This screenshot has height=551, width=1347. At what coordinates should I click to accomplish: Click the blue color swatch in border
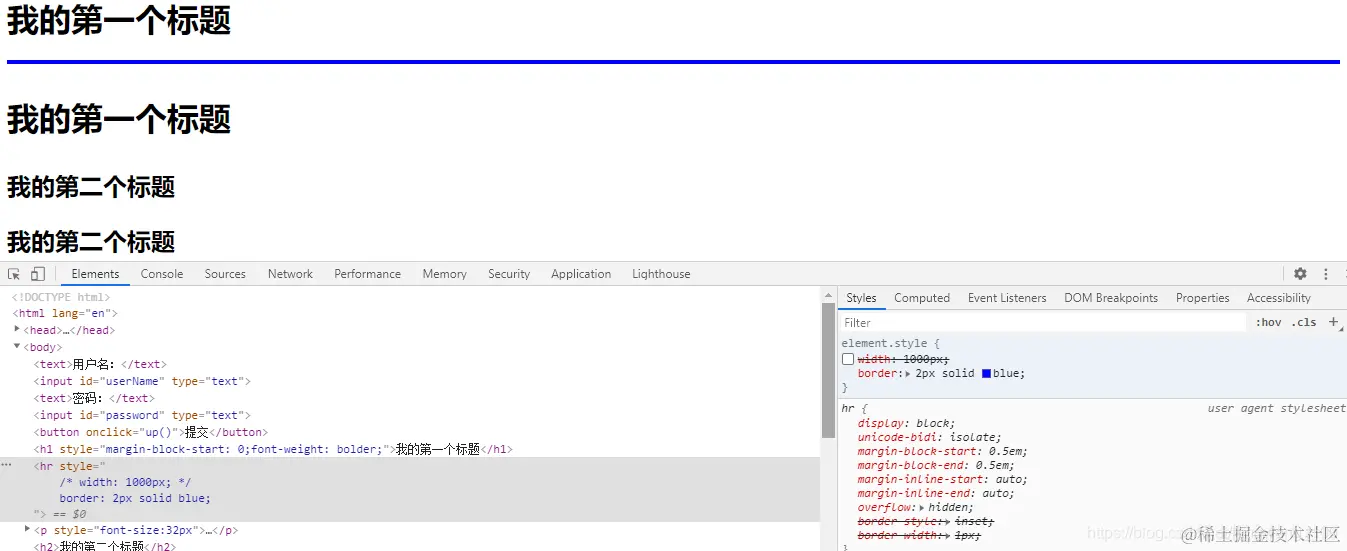[x=986, y=373]
